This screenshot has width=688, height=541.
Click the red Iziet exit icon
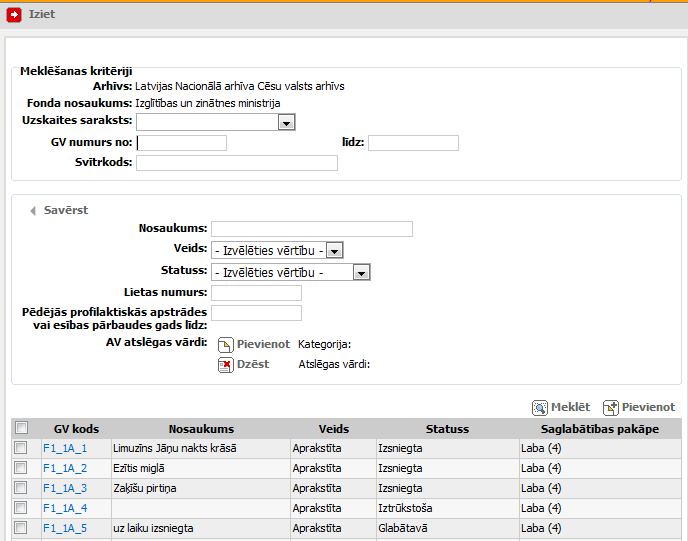[15, 14]
